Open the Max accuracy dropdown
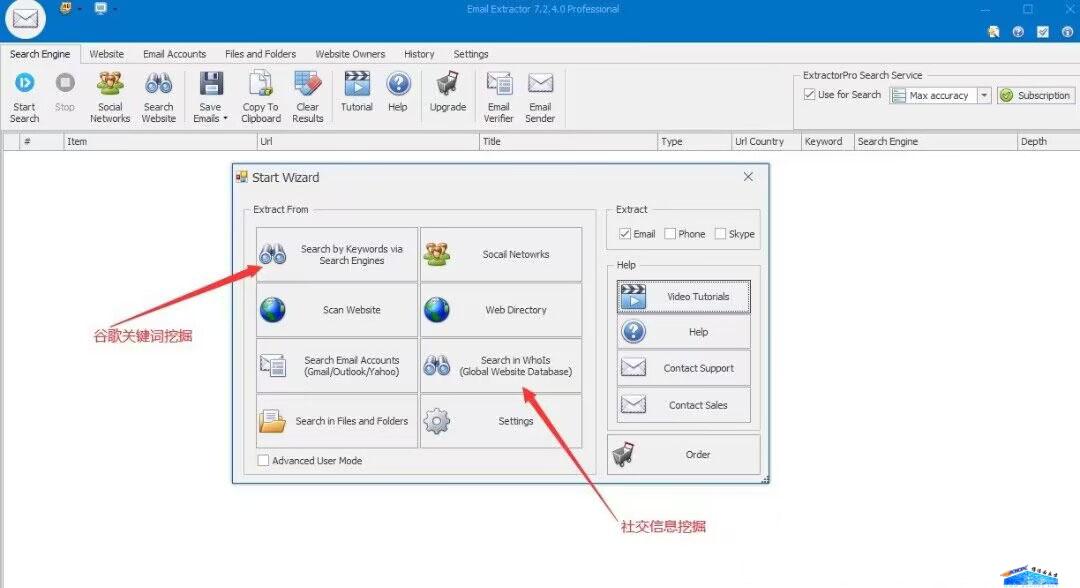 point(984,95)
